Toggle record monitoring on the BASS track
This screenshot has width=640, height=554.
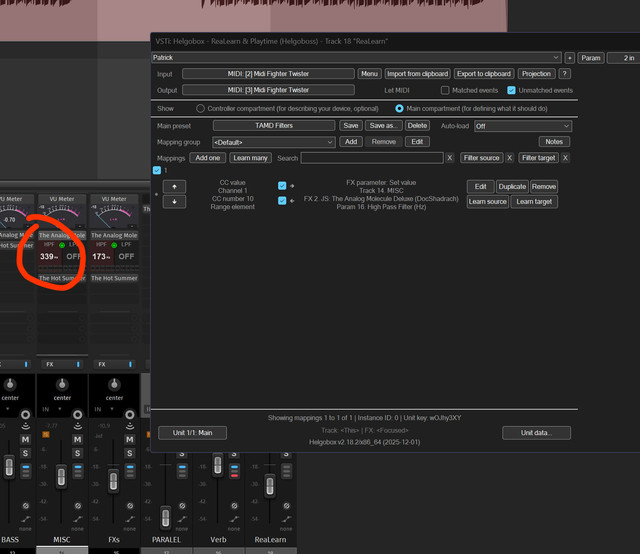25,427
